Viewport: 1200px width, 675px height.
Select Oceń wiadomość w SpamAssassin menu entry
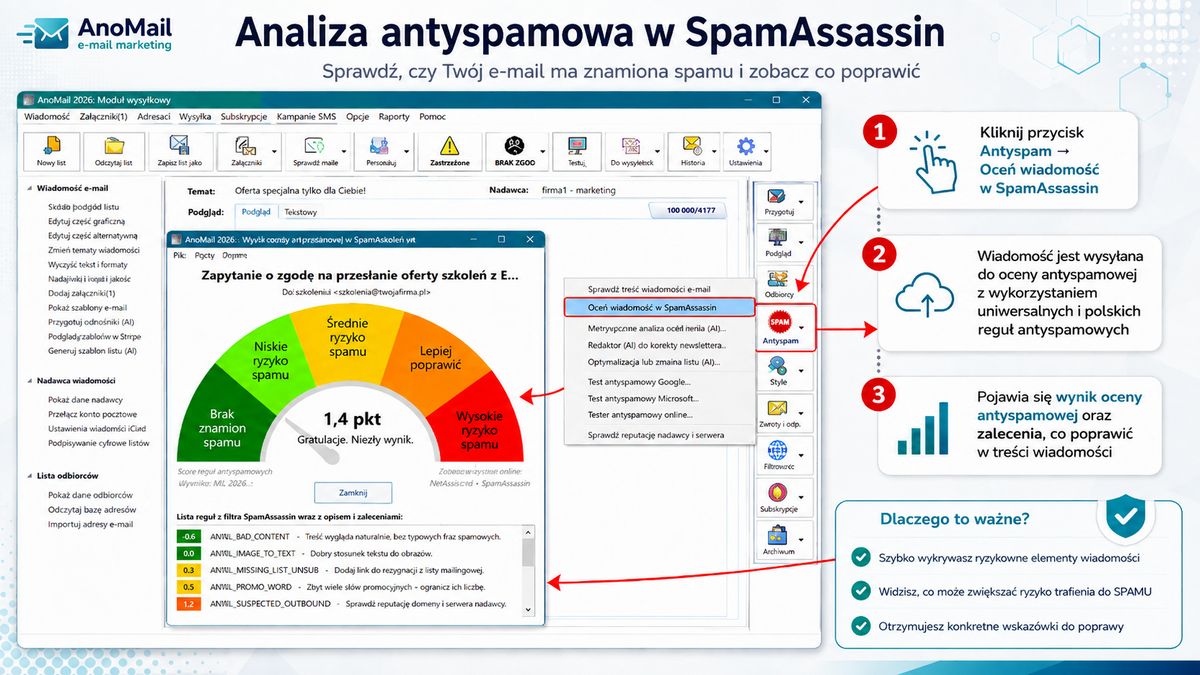(x=658, y=308)
